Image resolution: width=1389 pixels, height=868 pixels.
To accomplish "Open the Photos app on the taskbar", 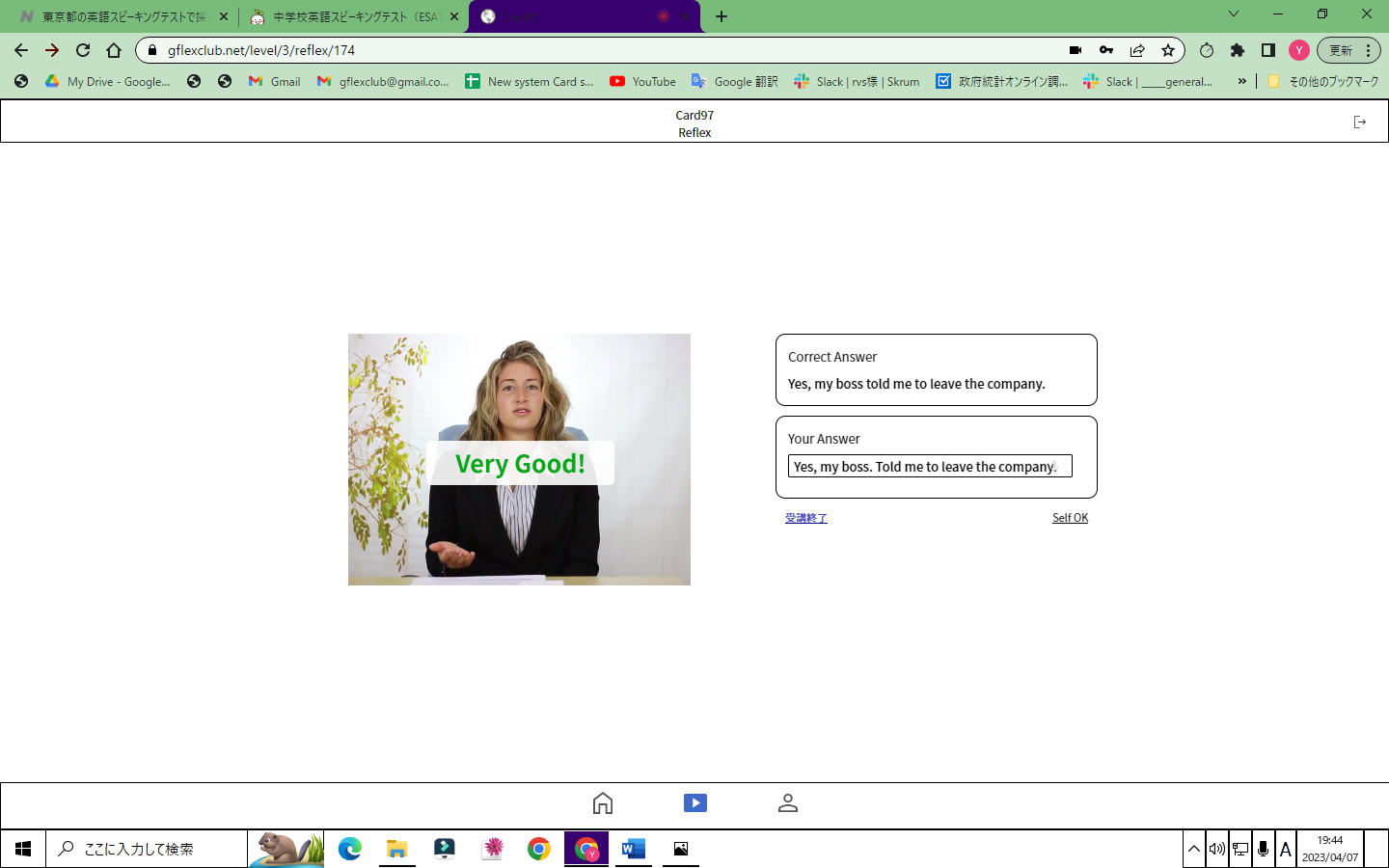I will (681, 849).
